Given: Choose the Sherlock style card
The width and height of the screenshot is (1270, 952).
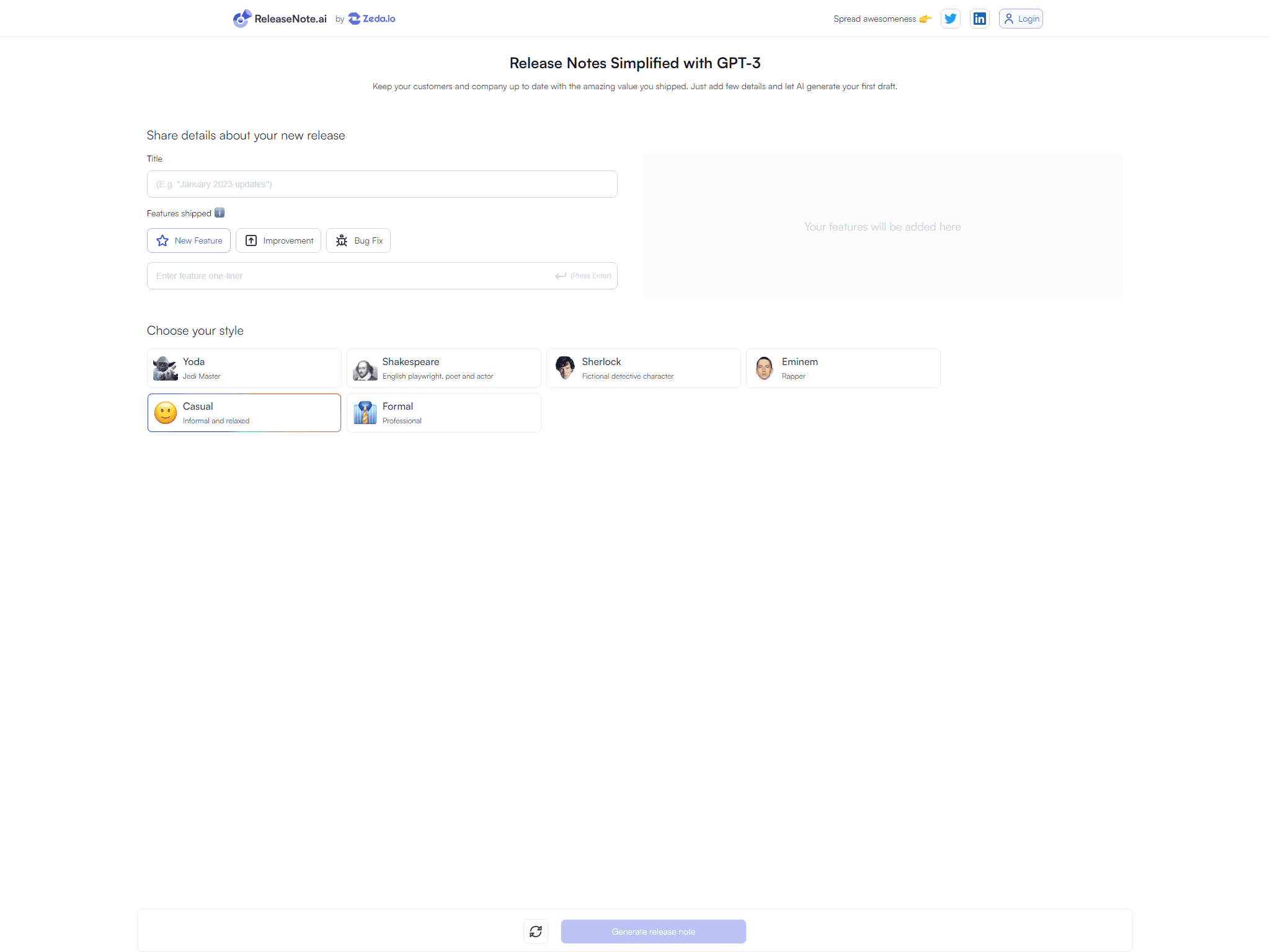Looking at the screenshot, I should pos(644,368).
